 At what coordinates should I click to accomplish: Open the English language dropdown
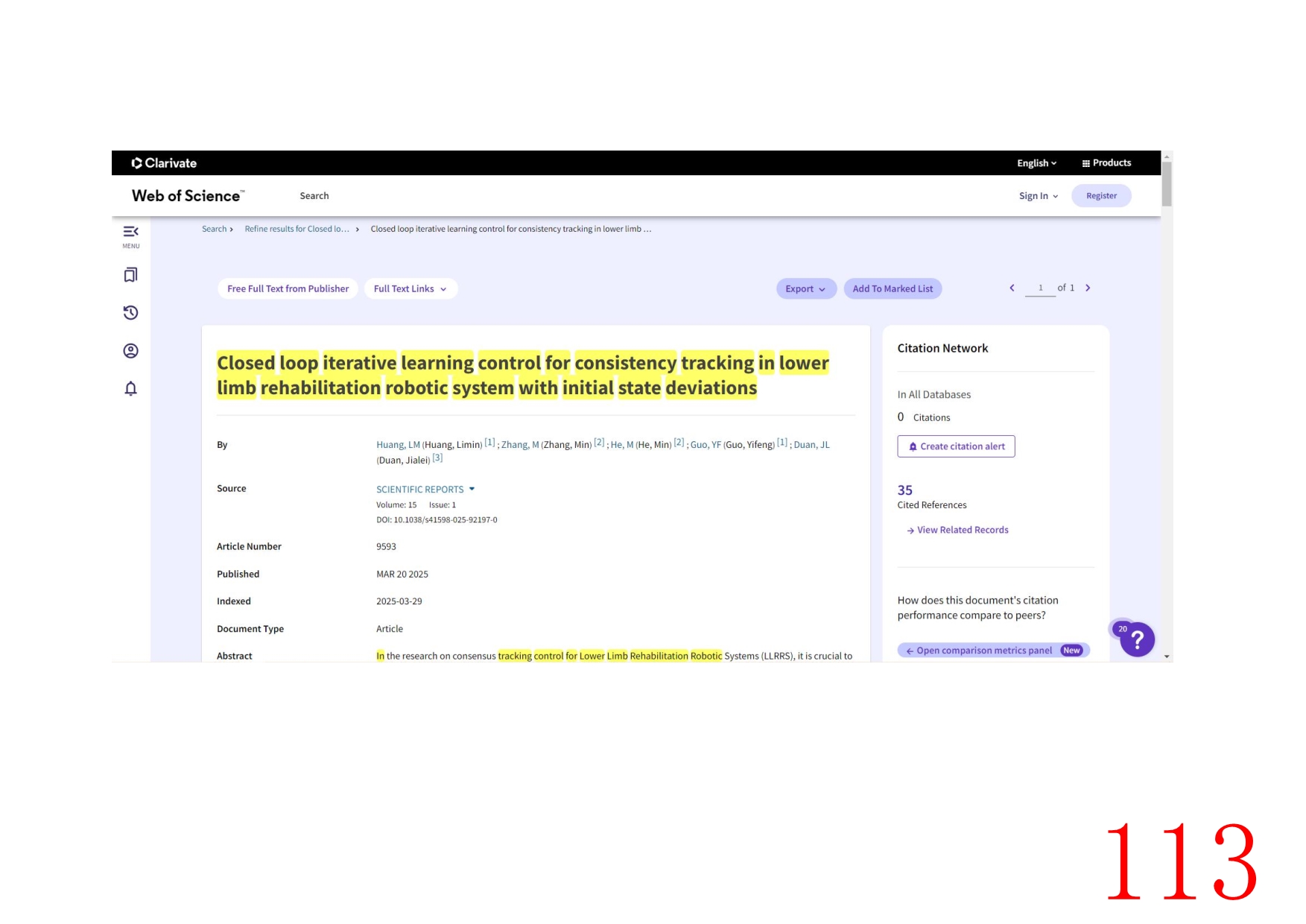pyautogui.click(x=1036, y=163)
